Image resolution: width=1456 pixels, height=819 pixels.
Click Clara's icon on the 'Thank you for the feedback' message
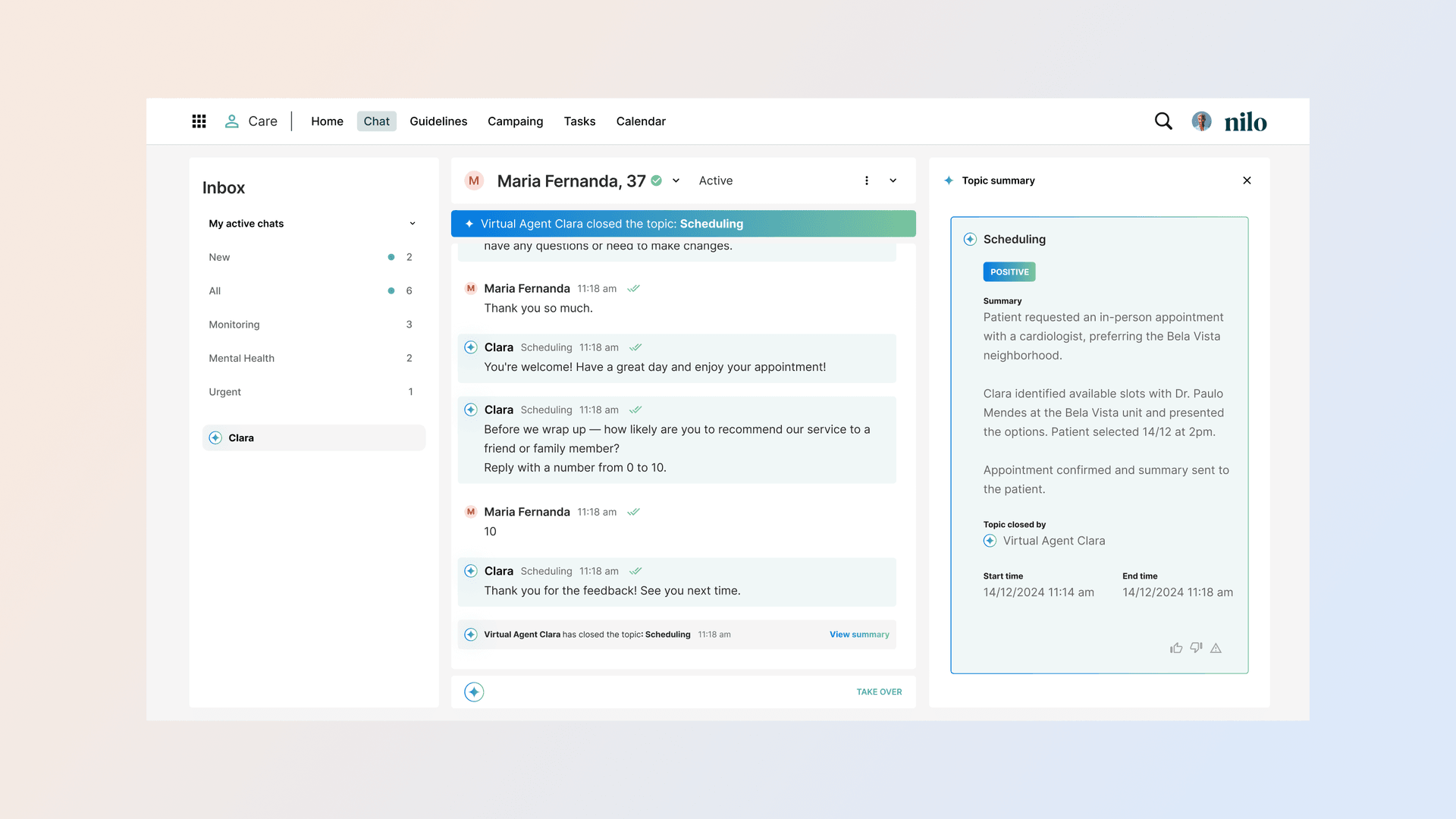click(x=471, y=571)
